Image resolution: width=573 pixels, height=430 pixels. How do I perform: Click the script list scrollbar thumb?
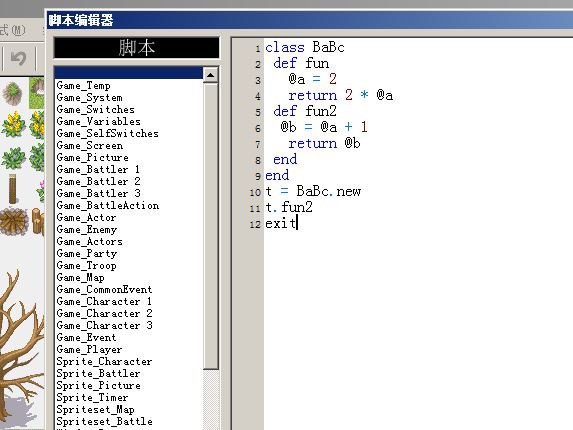[210, 226]
